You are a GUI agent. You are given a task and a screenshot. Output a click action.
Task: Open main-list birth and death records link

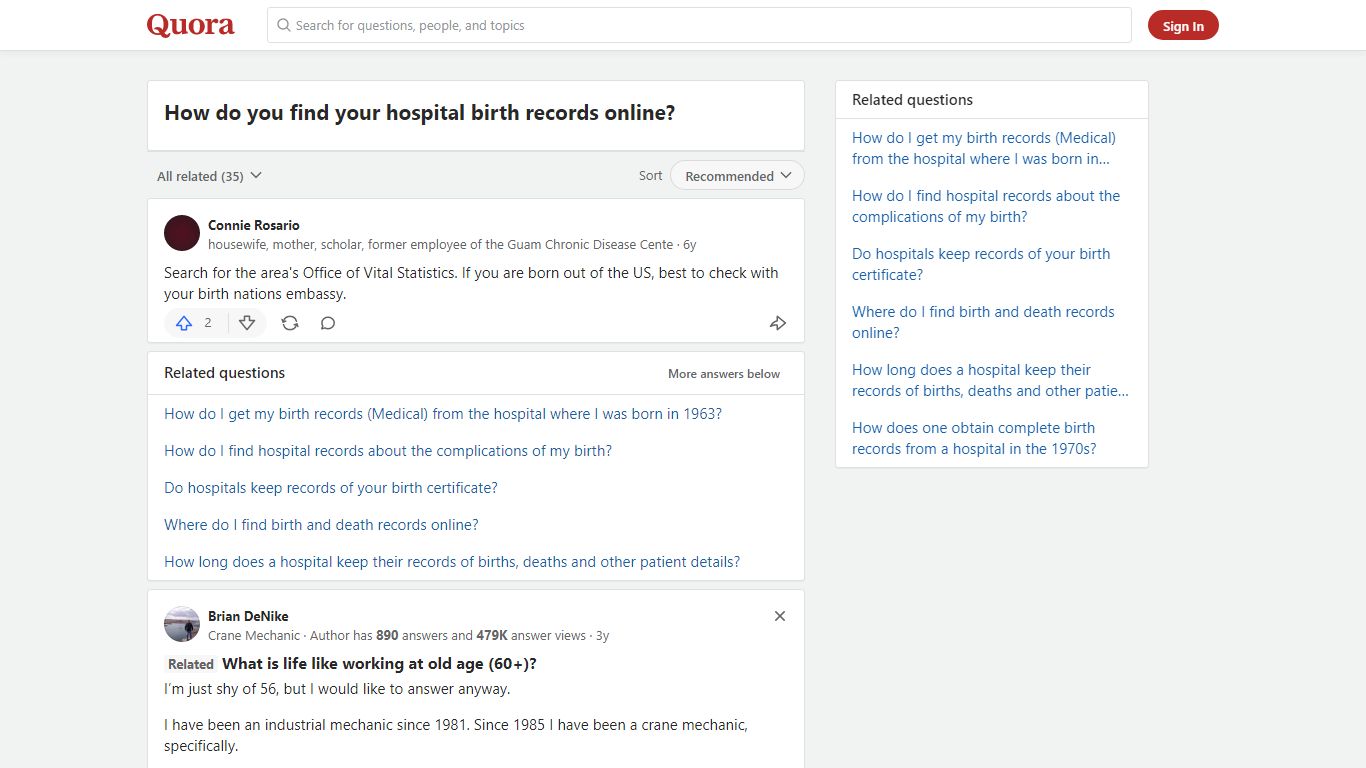pos(321,525)
